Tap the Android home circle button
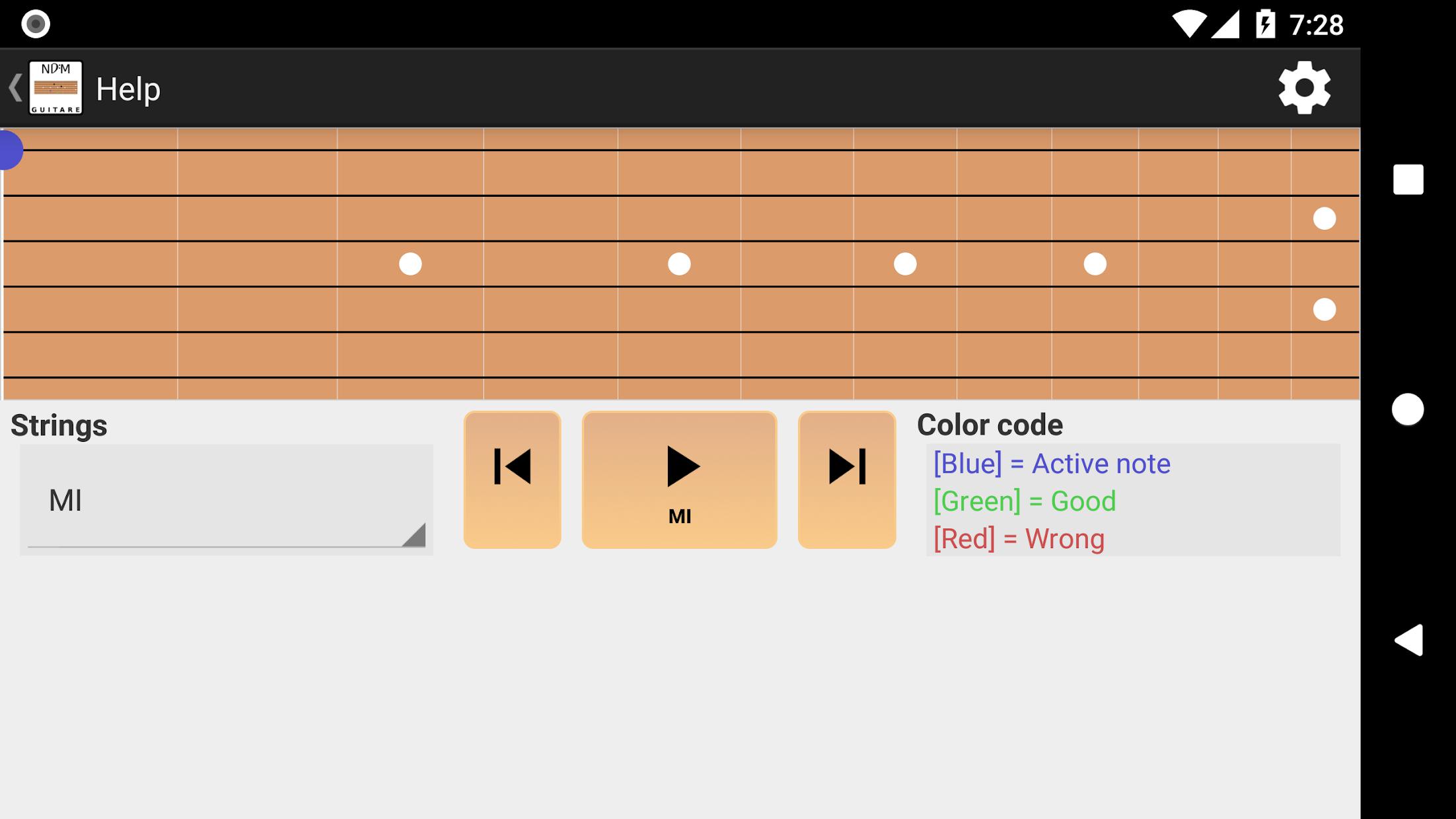1456x819 pixels. (1408, 409)
